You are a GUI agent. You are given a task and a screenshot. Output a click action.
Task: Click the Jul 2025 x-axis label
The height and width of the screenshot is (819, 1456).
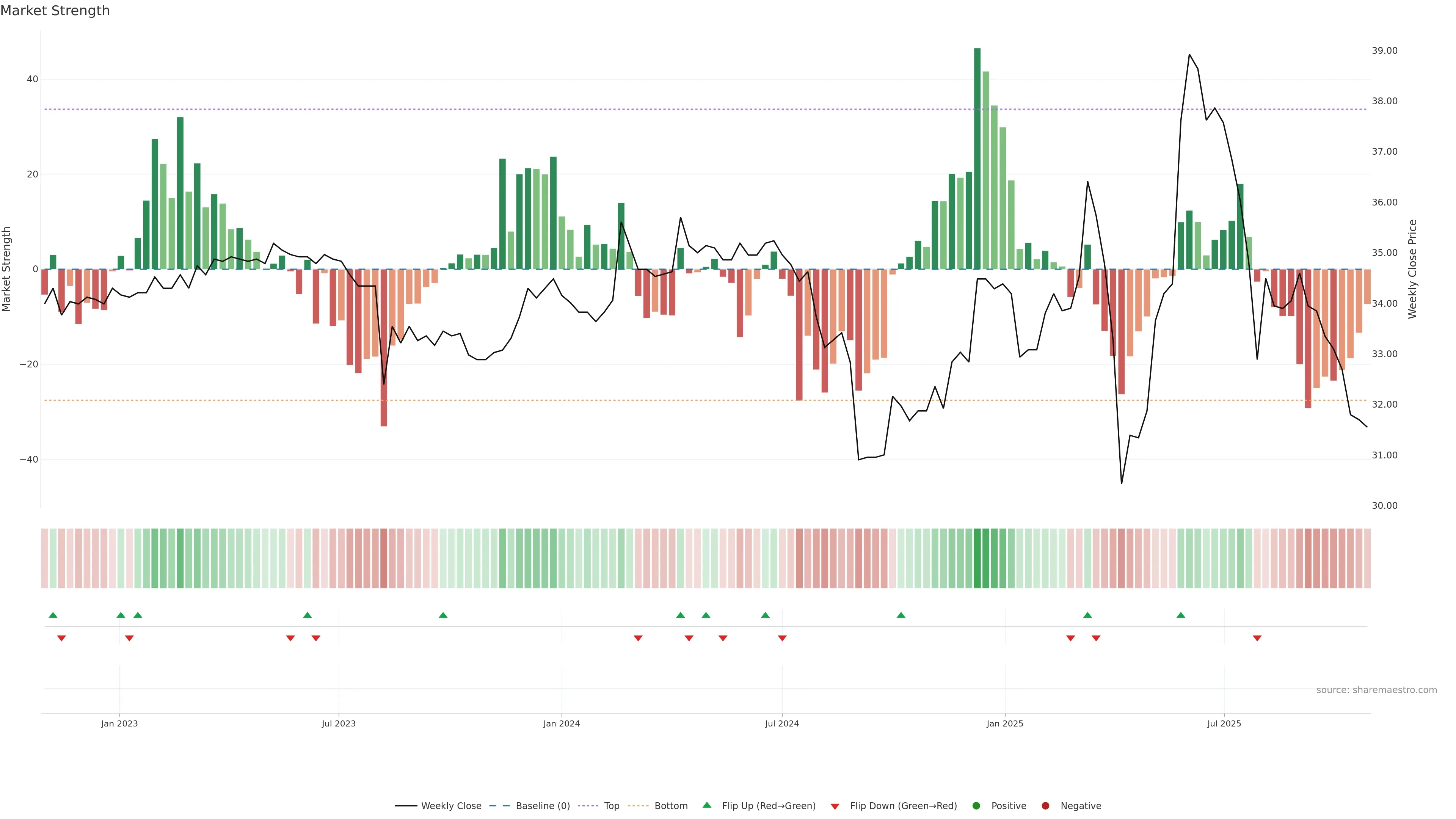point(1224,723)
